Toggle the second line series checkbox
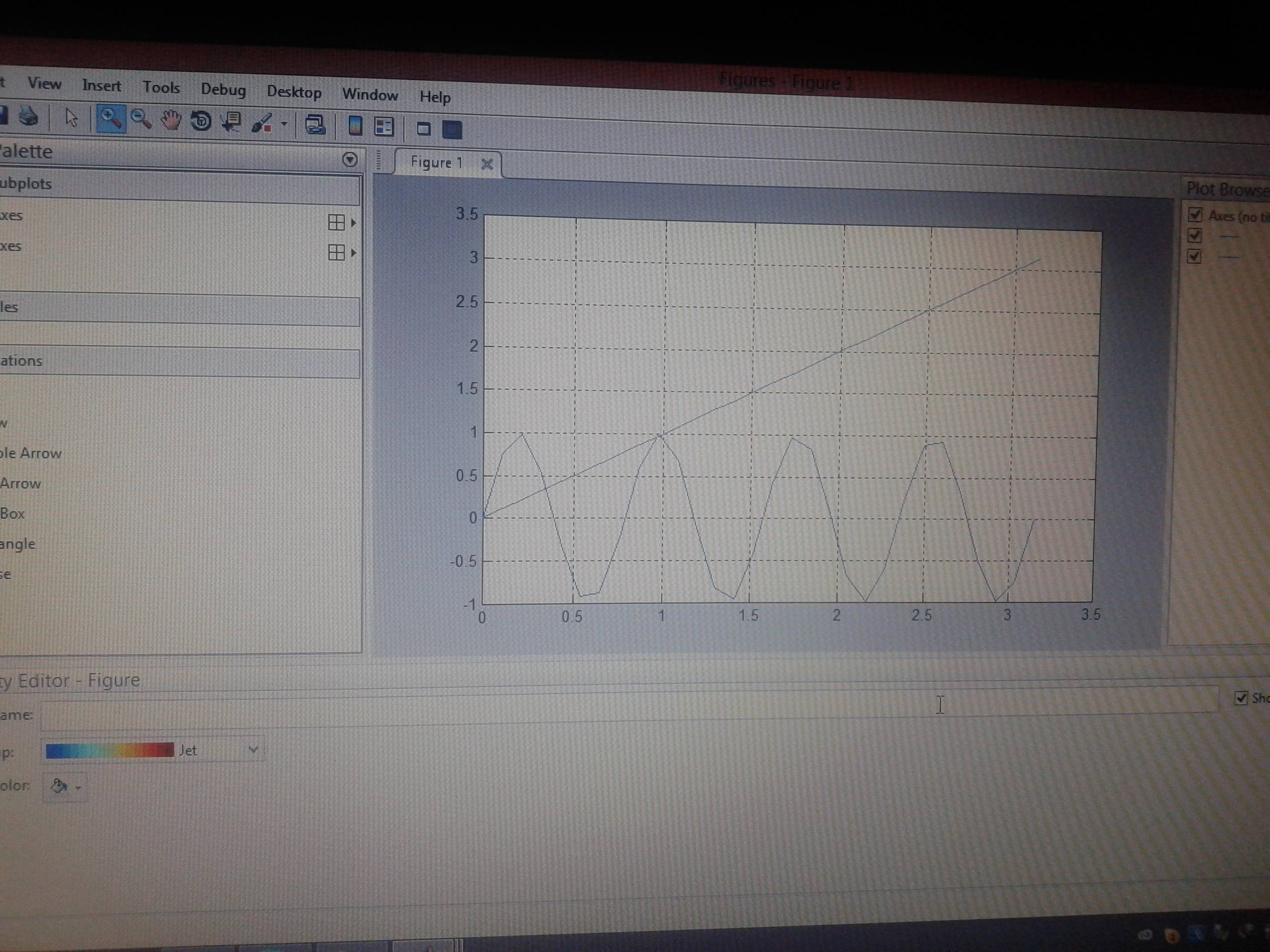 (x=1195, y=256)
